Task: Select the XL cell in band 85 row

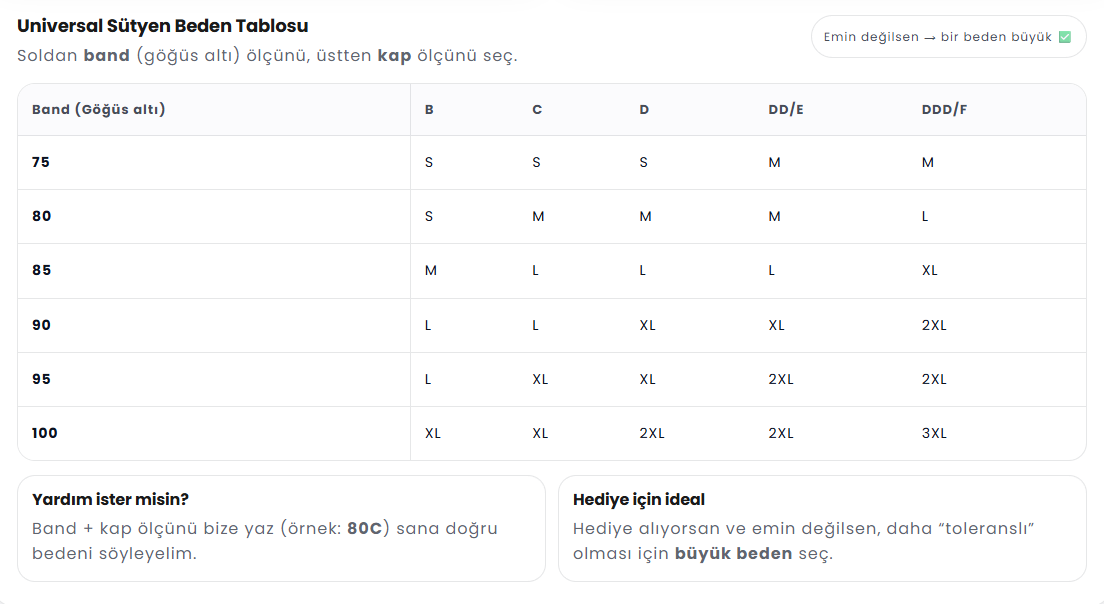Action: coord(930,270)
